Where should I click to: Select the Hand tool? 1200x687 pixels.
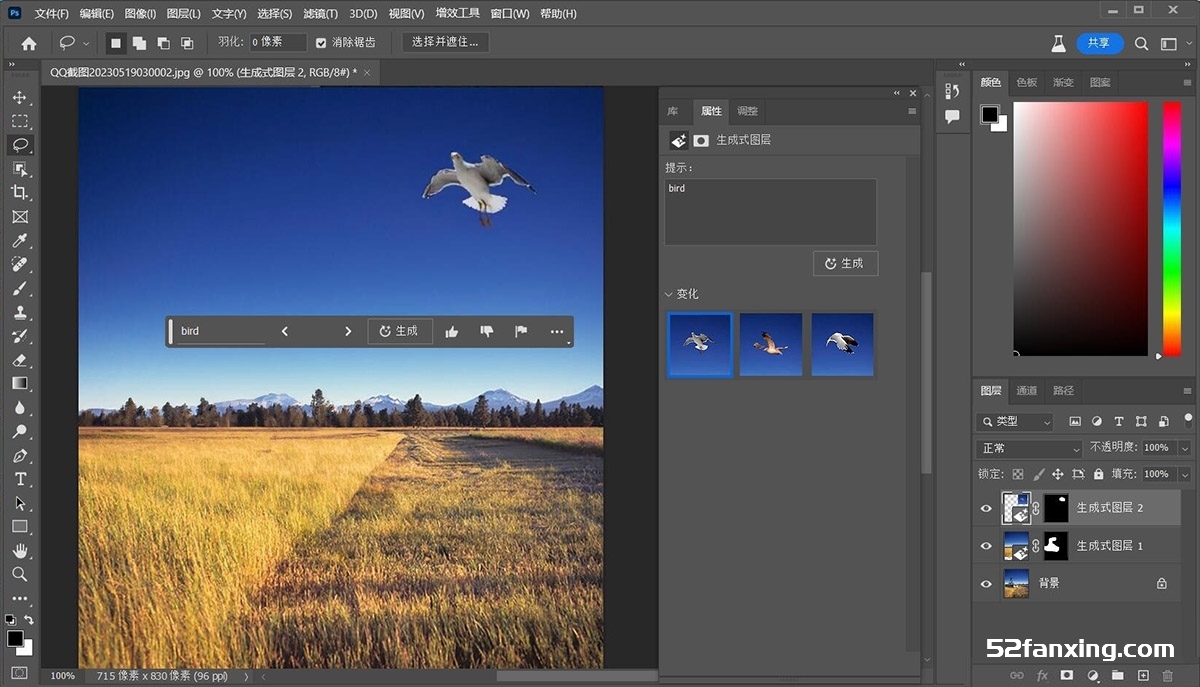pos(19,550)
